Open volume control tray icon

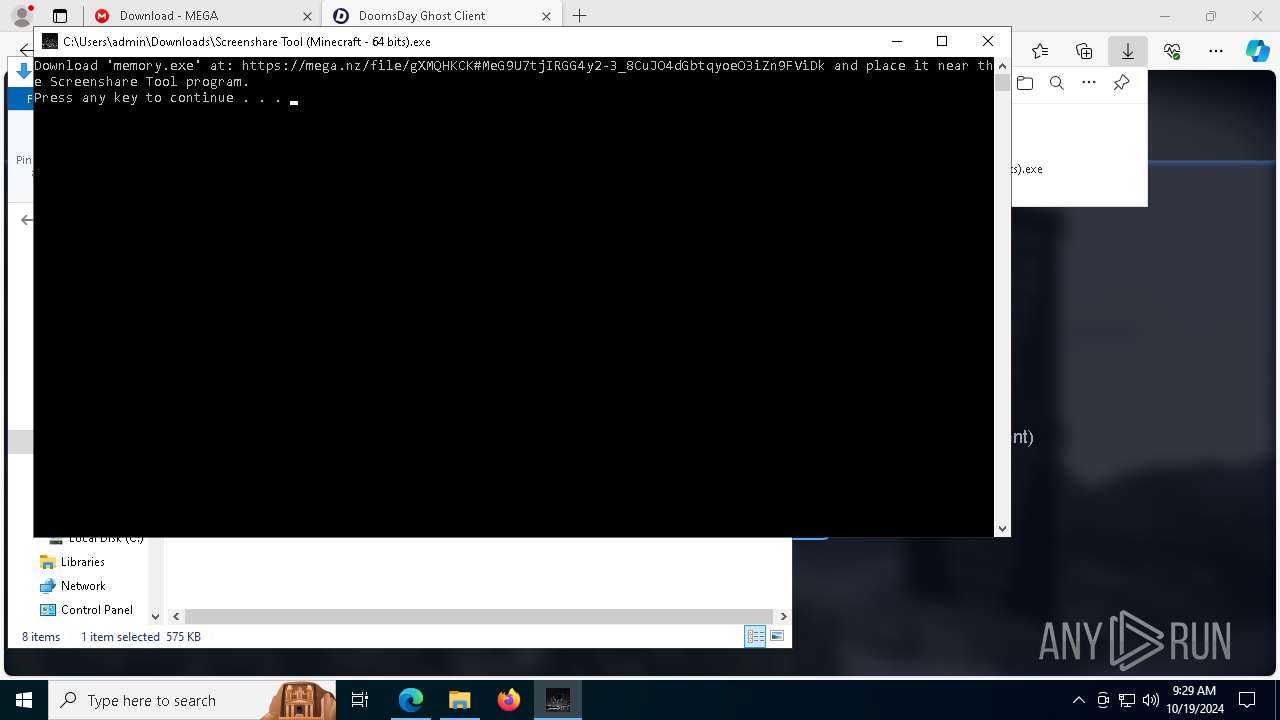tap(1151, 700)
